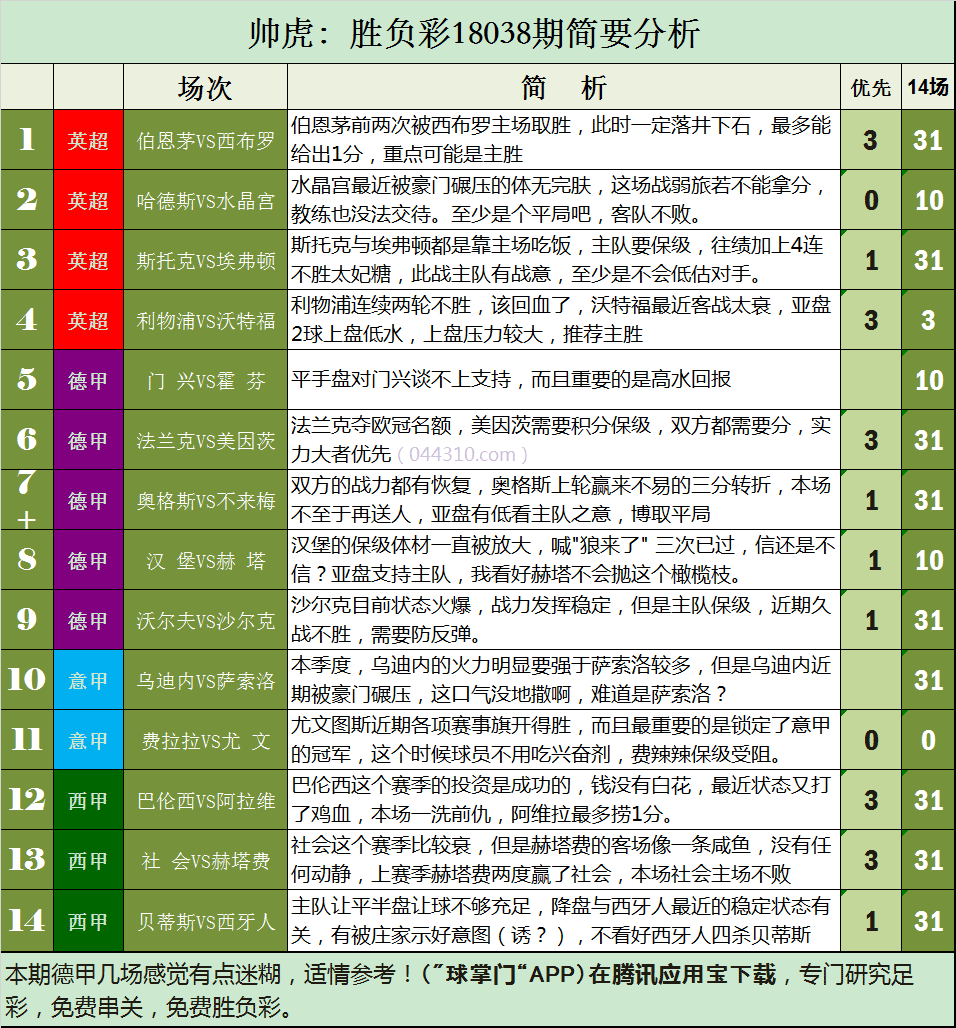The height and width of the screenshot is (1028, 956).
Task: Click match cell 乌迪内VS萨索洛
Action: tap(205, 680)
